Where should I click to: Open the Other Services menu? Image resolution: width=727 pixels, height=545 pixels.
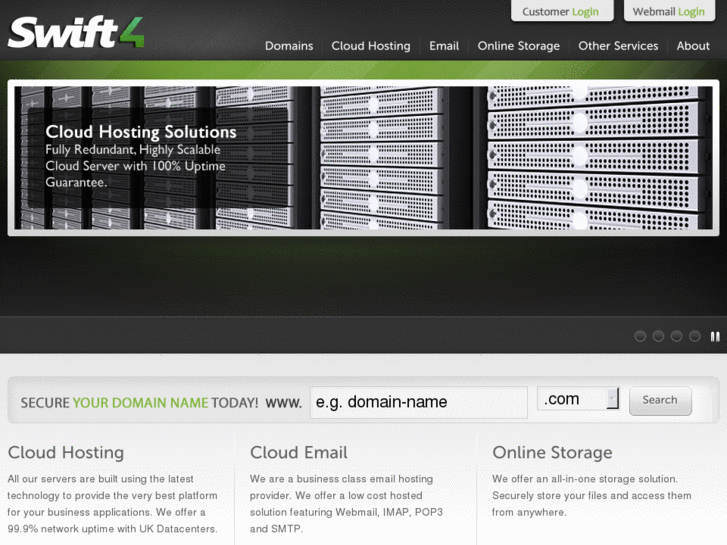pyautogui.click(x=618, y=46)
